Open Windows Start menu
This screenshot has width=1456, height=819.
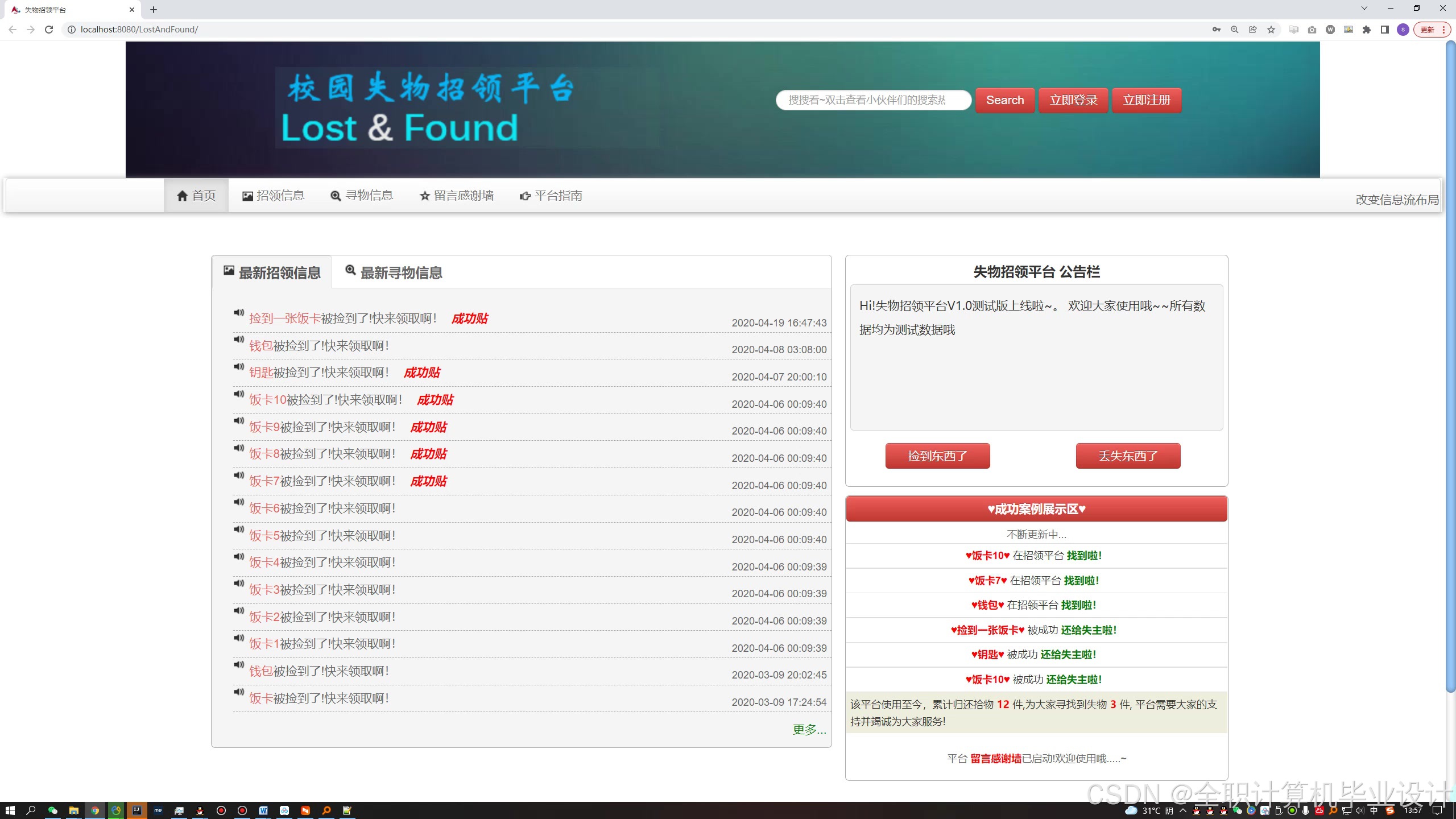click(10, 810)
